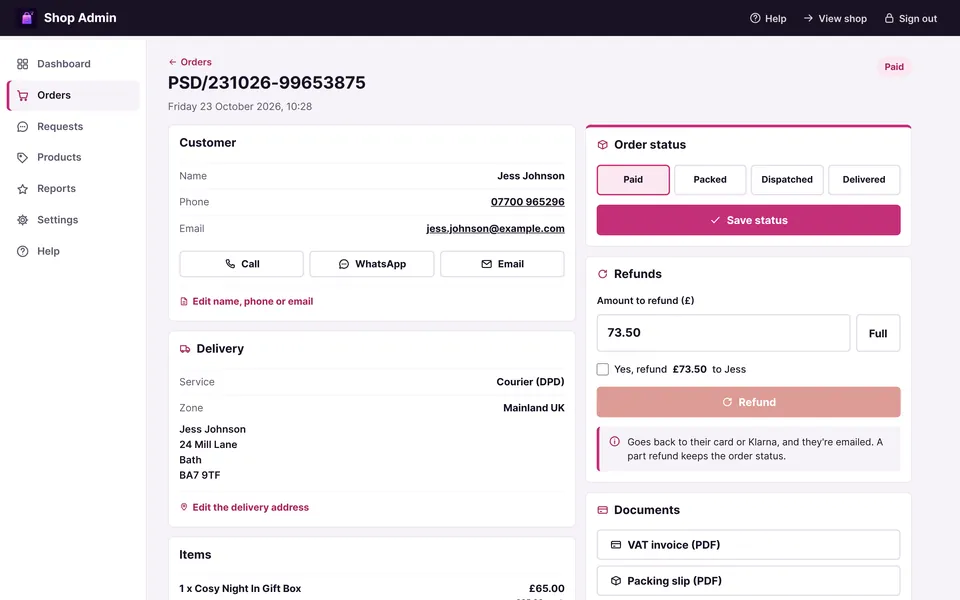Click the Packing slip (PDF) text label
Viewport: 960px width, 600px height.
[674, 581]
